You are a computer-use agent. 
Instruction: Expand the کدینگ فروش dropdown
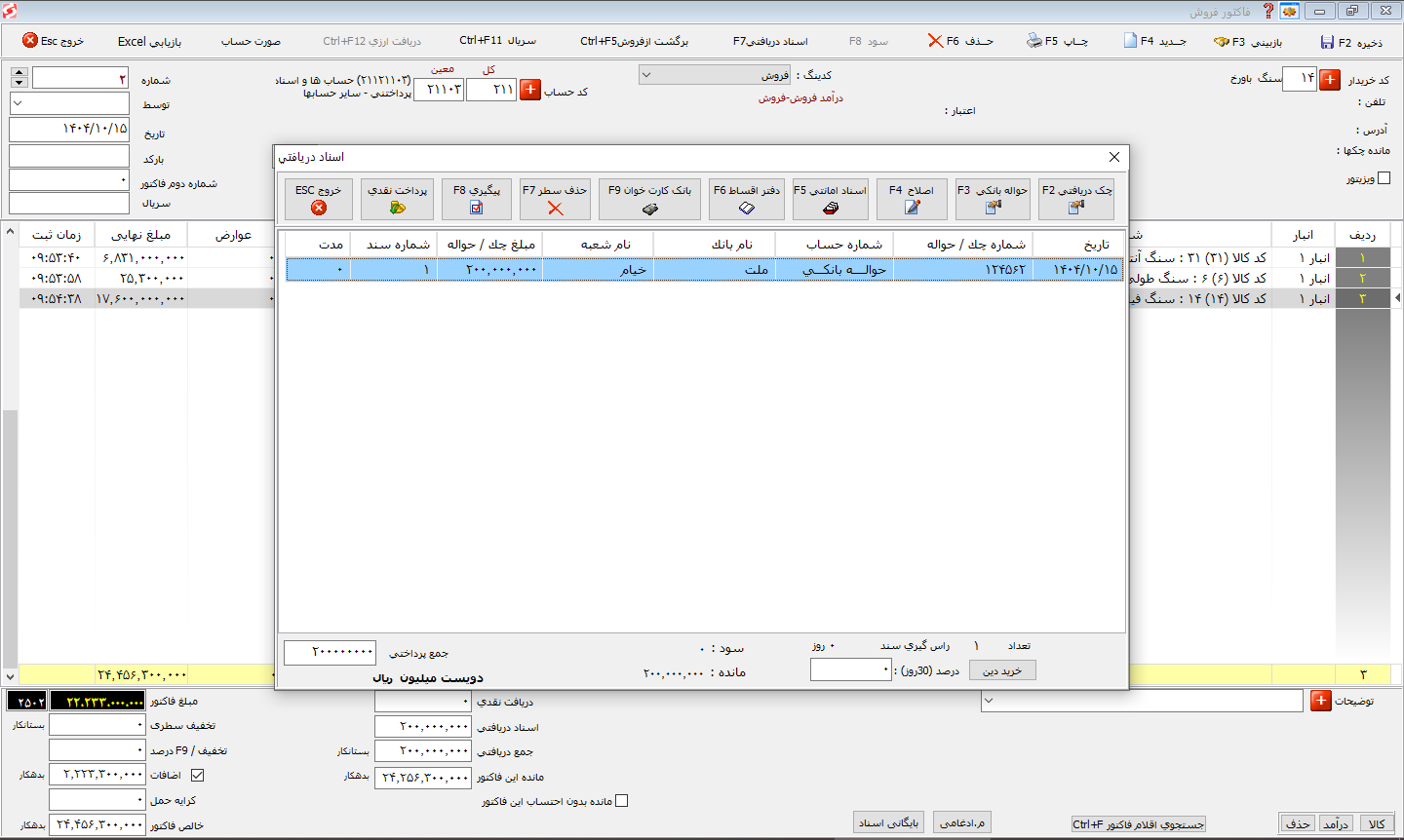pos(715,75)
